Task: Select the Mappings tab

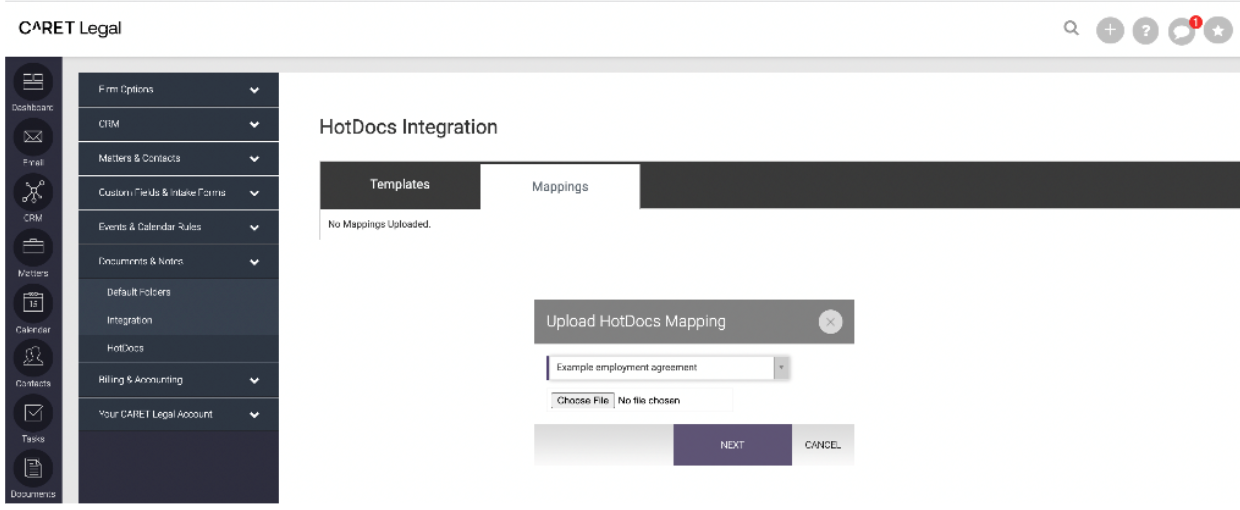Action: (560, 186)
